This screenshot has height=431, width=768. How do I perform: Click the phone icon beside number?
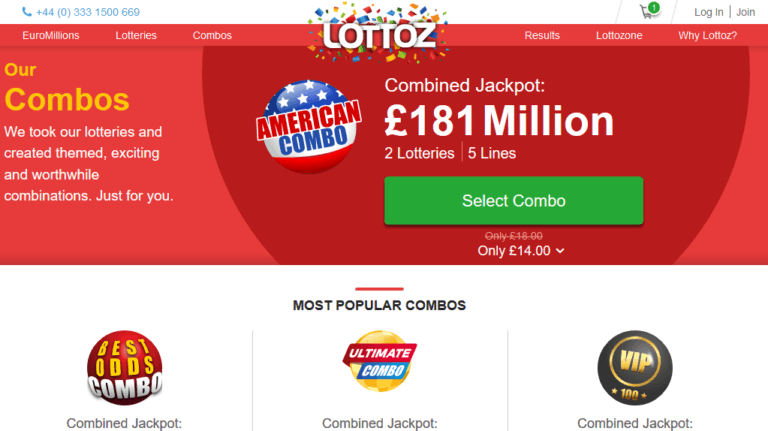(27, 12)
